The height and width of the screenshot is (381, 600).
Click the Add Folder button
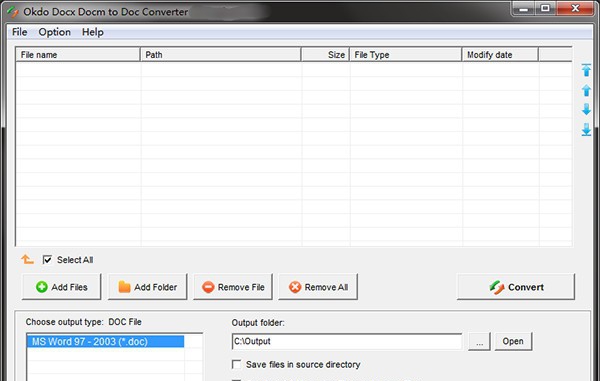(x=147, y=287)
